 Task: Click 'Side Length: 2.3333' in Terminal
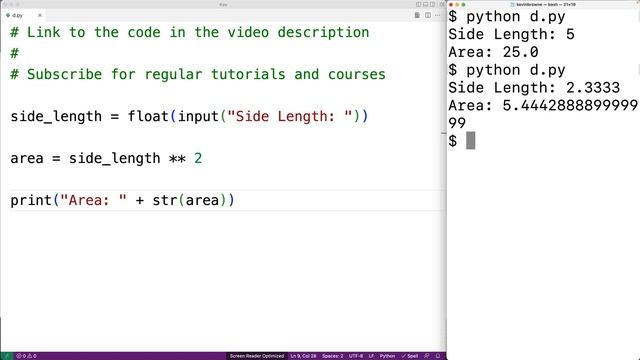click(534, 88)
